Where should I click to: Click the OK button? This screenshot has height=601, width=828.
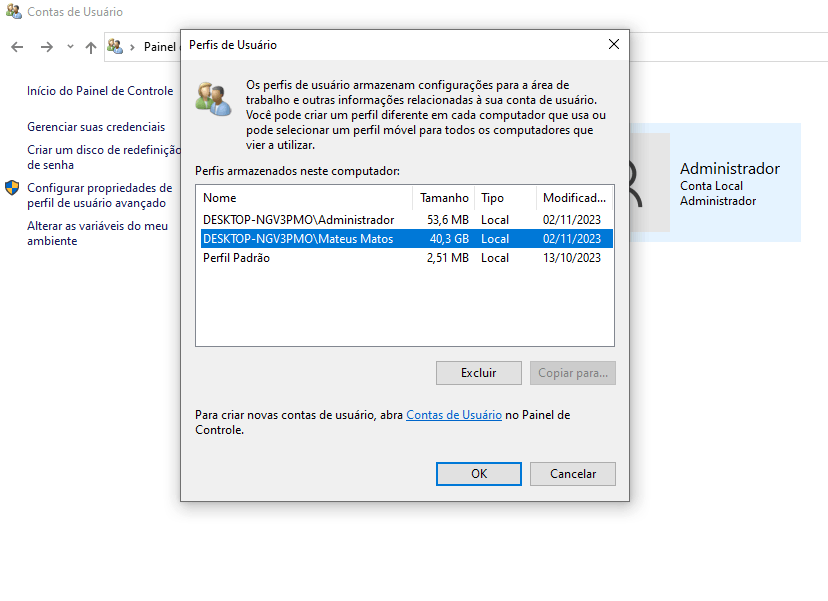coord(478,473)
